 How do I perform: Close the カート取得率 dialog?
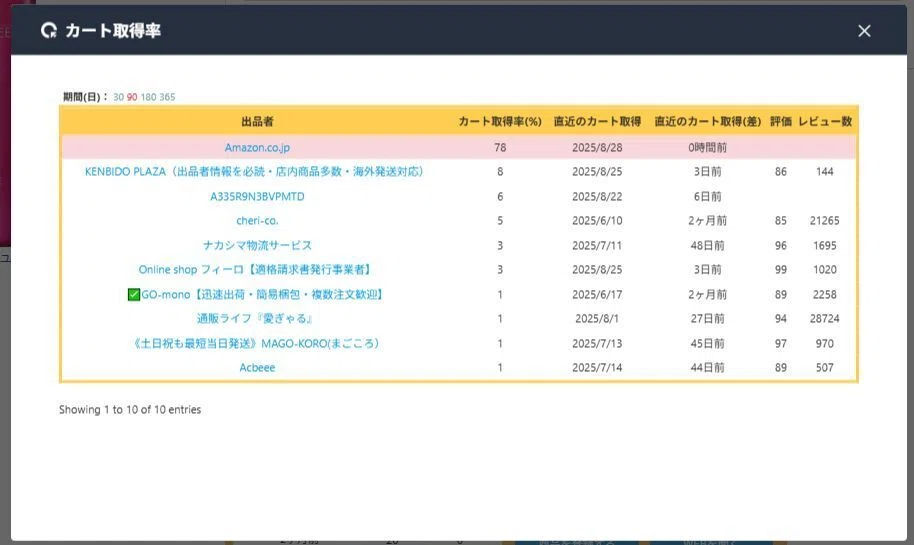tap(864, 31)
